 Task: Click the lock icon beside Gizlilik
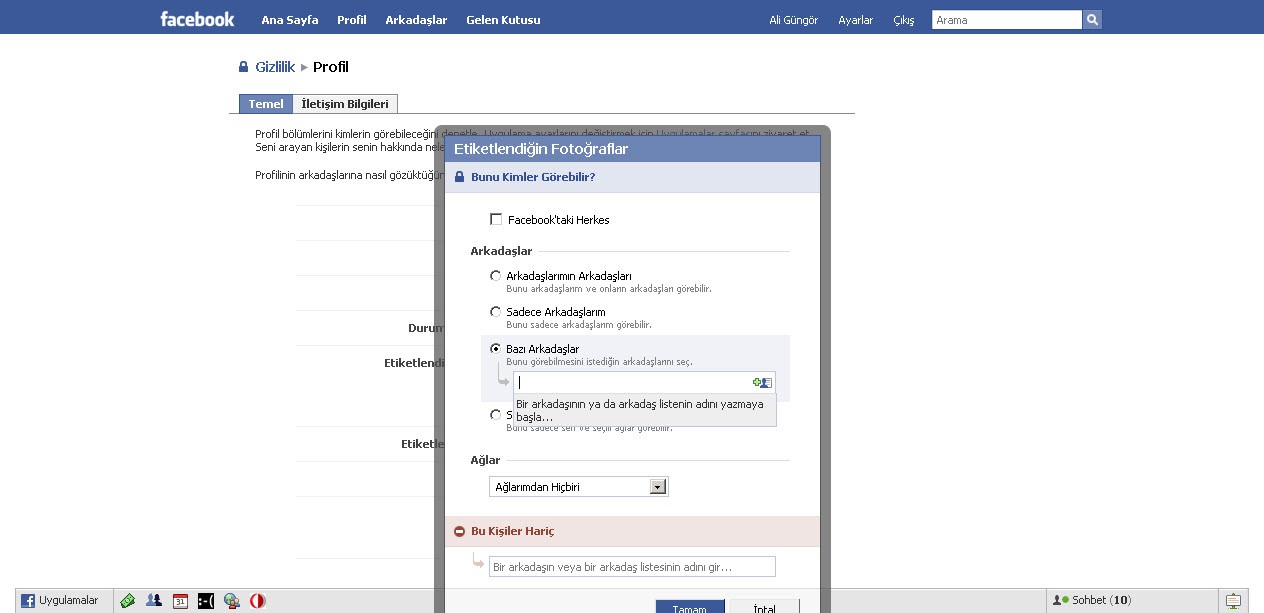243,67
